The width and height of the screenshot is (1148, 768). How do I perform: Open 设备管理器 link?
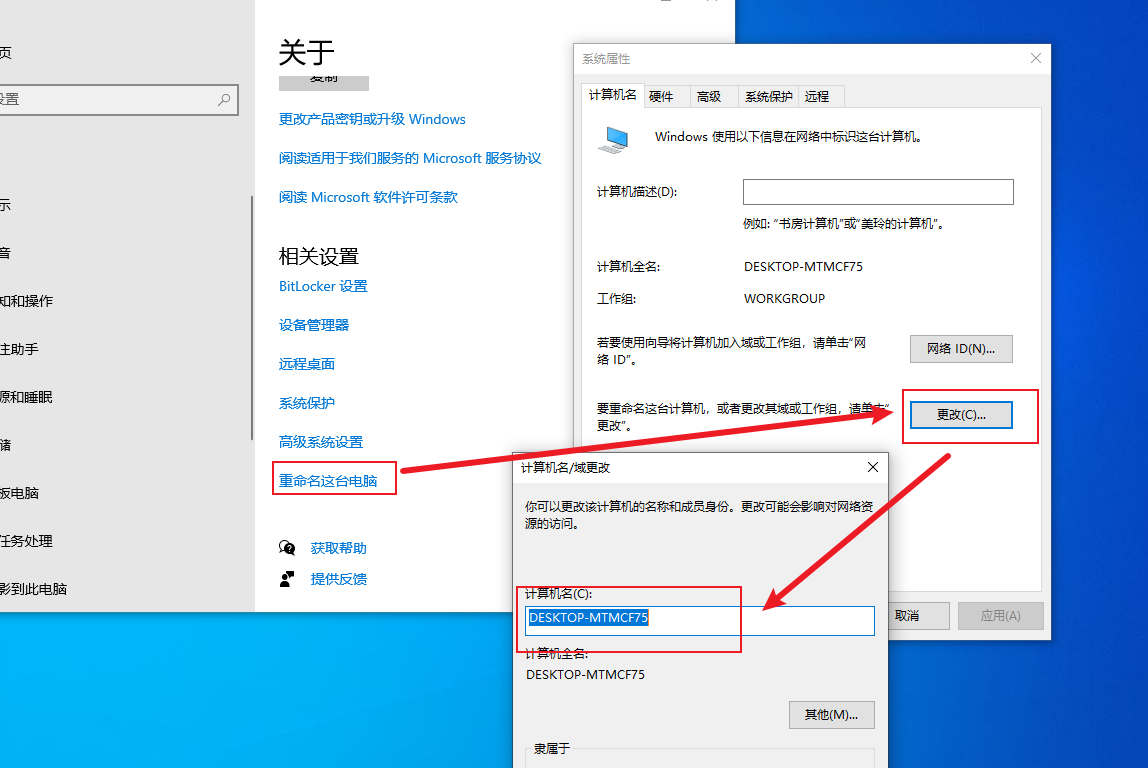point(314,325)
